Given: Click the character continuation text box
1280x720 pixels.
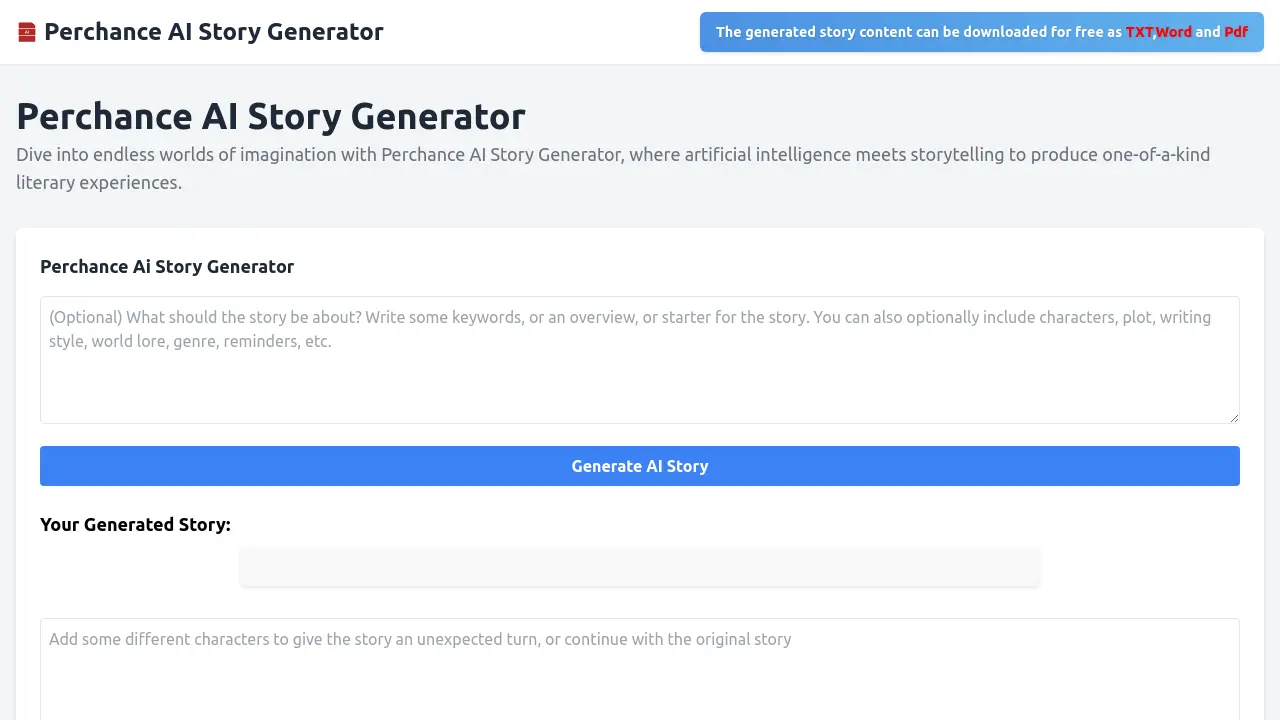Looking at the screenshot, I should click(x=640, y=670).
